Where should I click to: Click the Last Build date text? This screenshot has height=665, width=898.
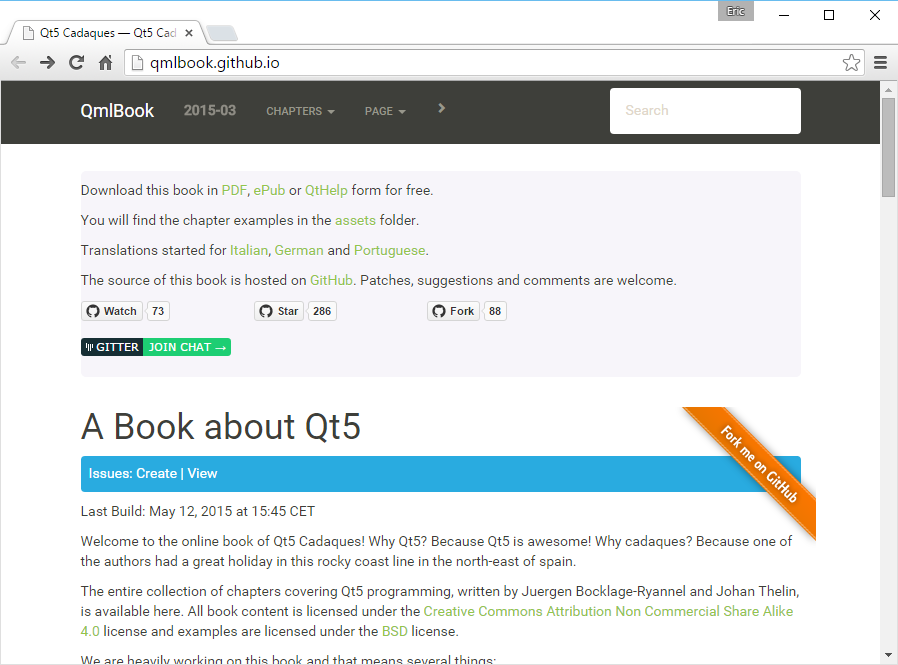click(198, 511)
